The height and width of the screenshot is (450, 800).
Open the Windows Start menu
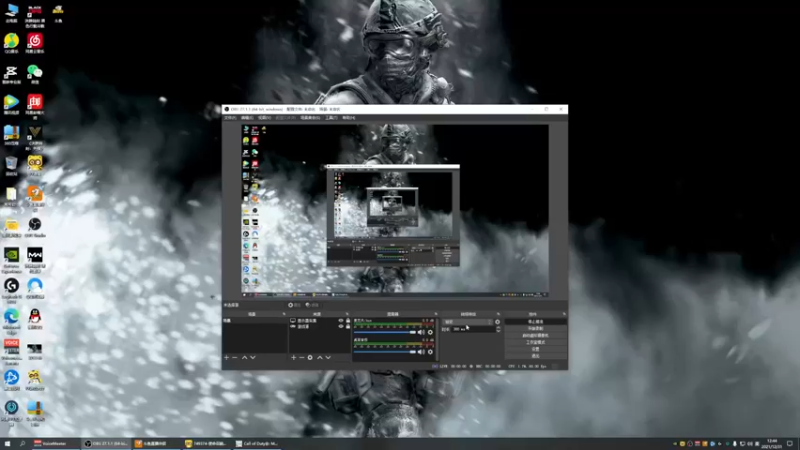8,443
